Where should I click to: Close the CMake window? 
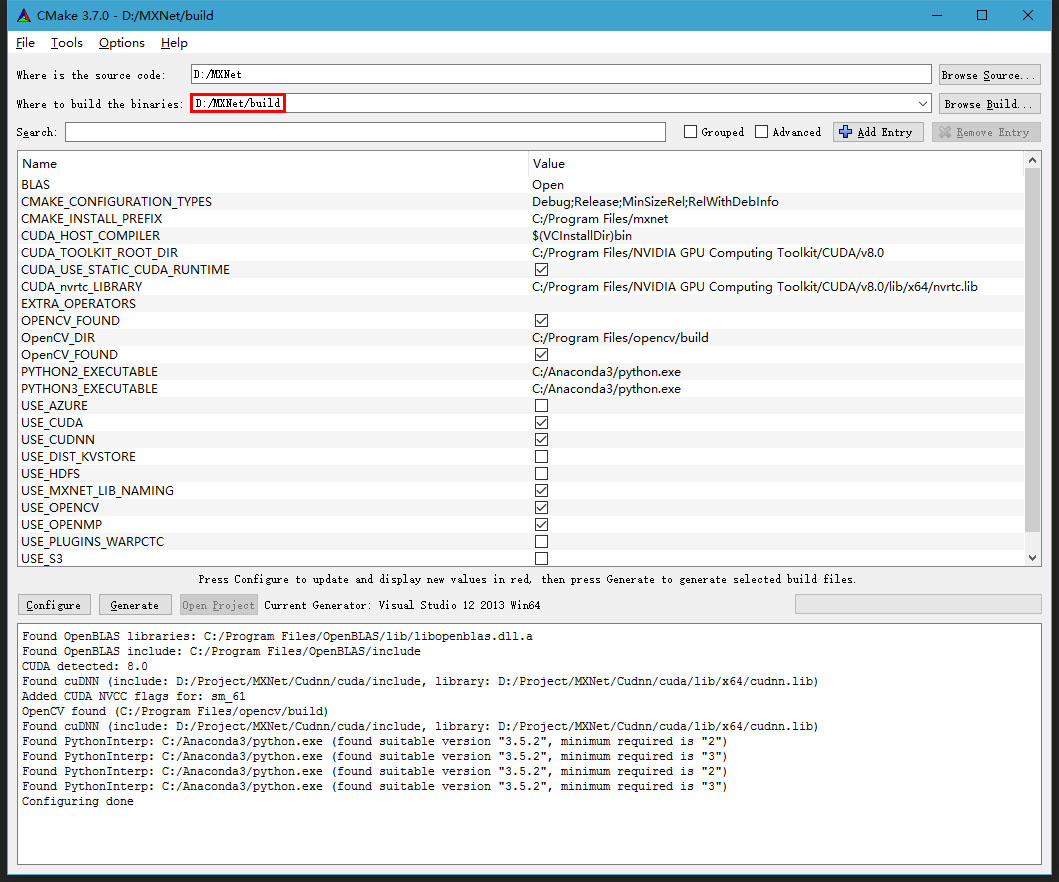[1027, 15]
